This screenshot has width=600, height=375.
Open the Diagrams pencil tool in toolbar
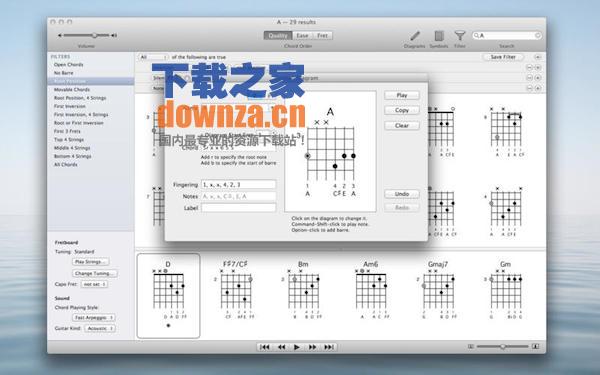(x=415, y=36)
